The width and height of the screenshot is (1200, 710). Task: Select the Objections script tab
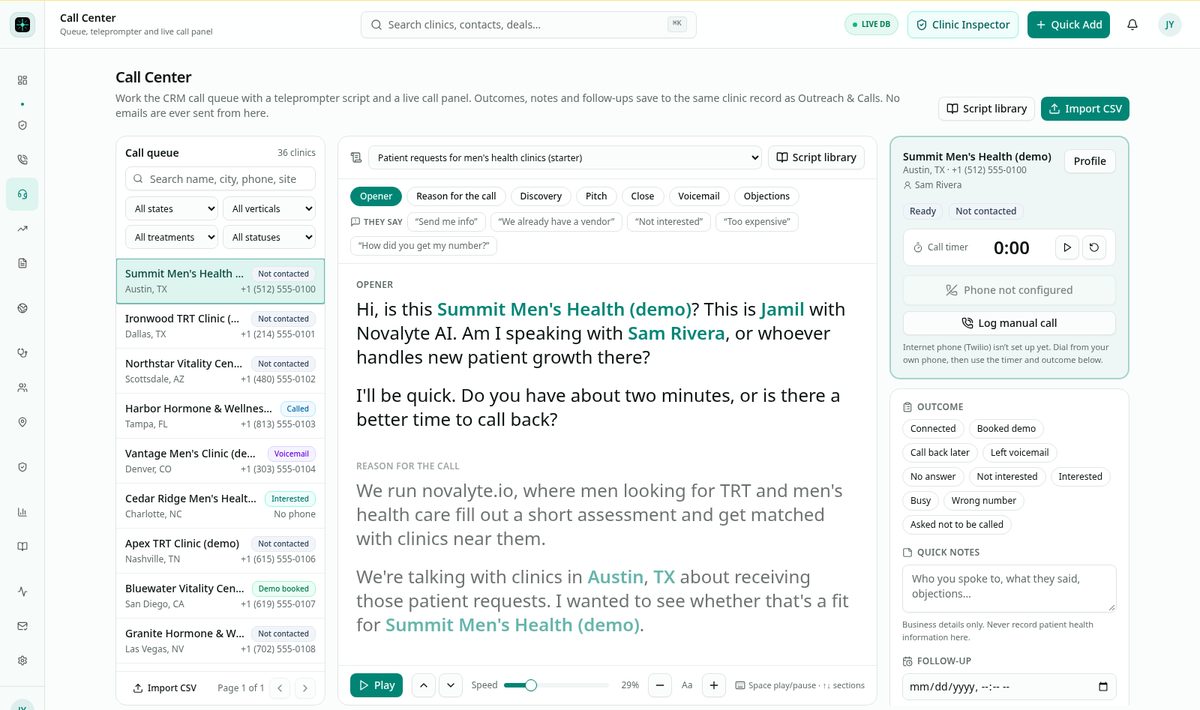tap(767, 196)
